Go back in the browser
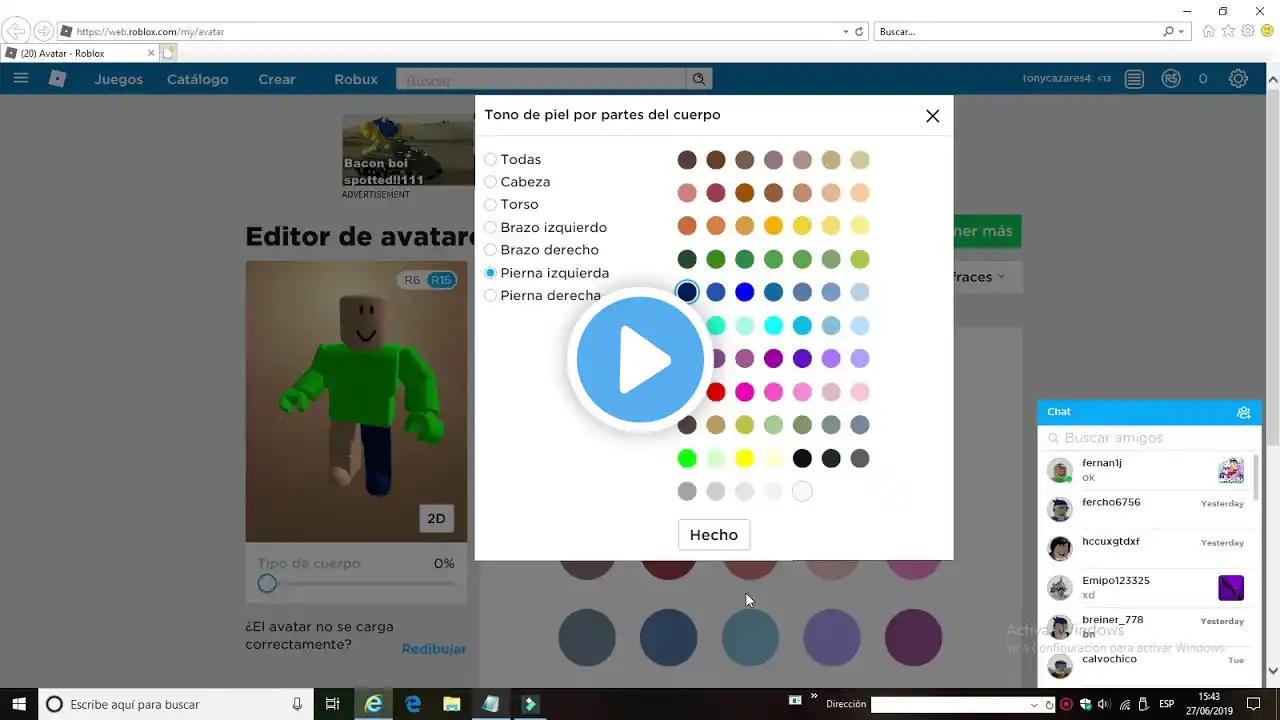Viewport: 1280px width, 720px height. click(17, 31)
